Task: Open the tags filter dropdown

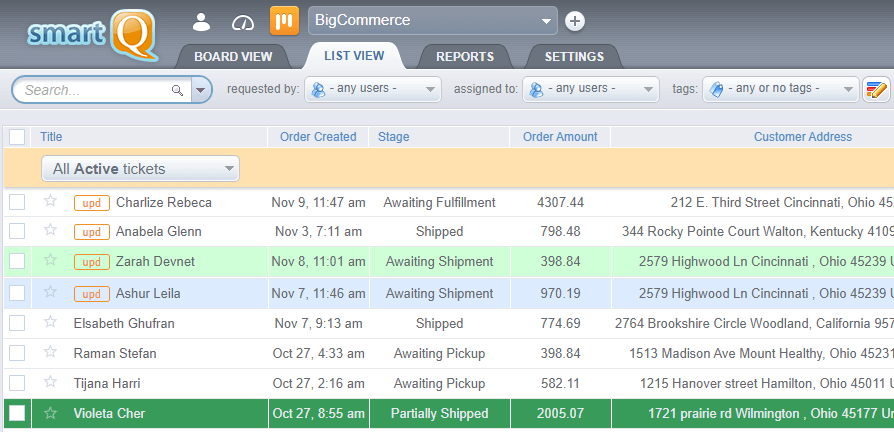Action: (781, 89)
